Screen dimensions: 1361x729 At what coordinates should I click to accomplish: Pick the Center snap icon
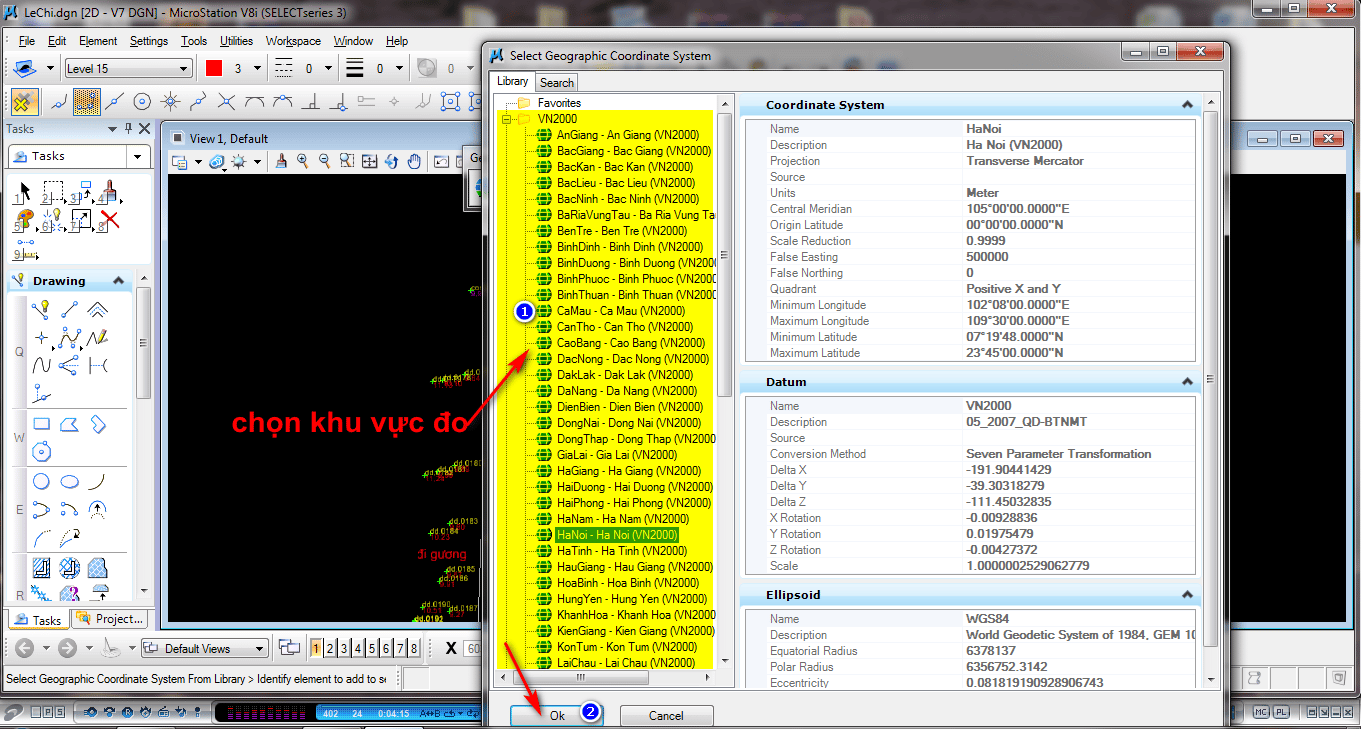click(x=142, y=101)
